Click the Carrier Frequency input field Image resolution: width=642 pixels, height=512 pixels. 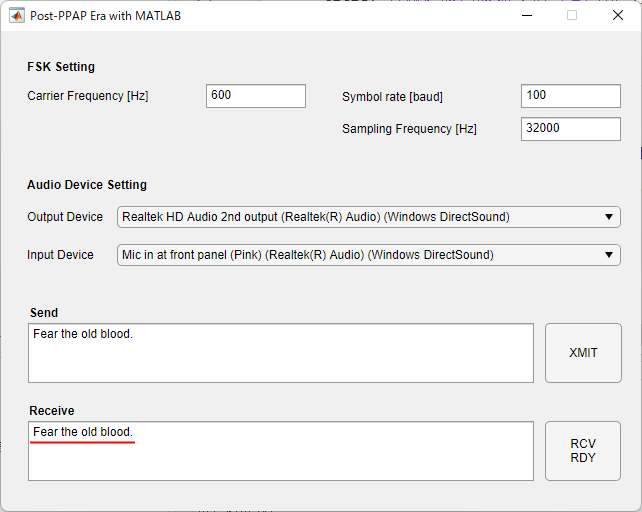pos(256,96)
